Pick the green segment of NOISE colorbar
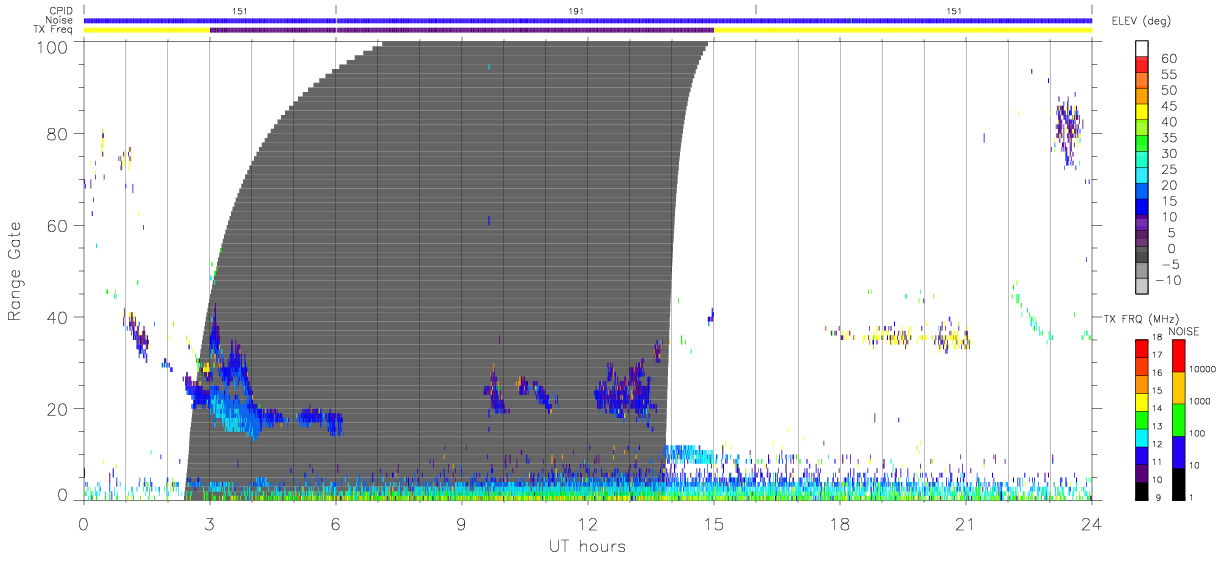 point(1178,419)
